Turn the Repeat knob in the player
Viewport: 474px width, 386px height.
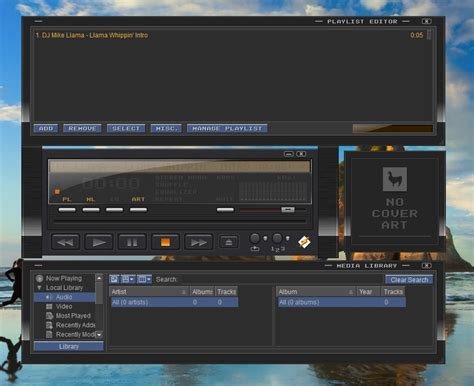pyautogui.click(x=255, y=238)
